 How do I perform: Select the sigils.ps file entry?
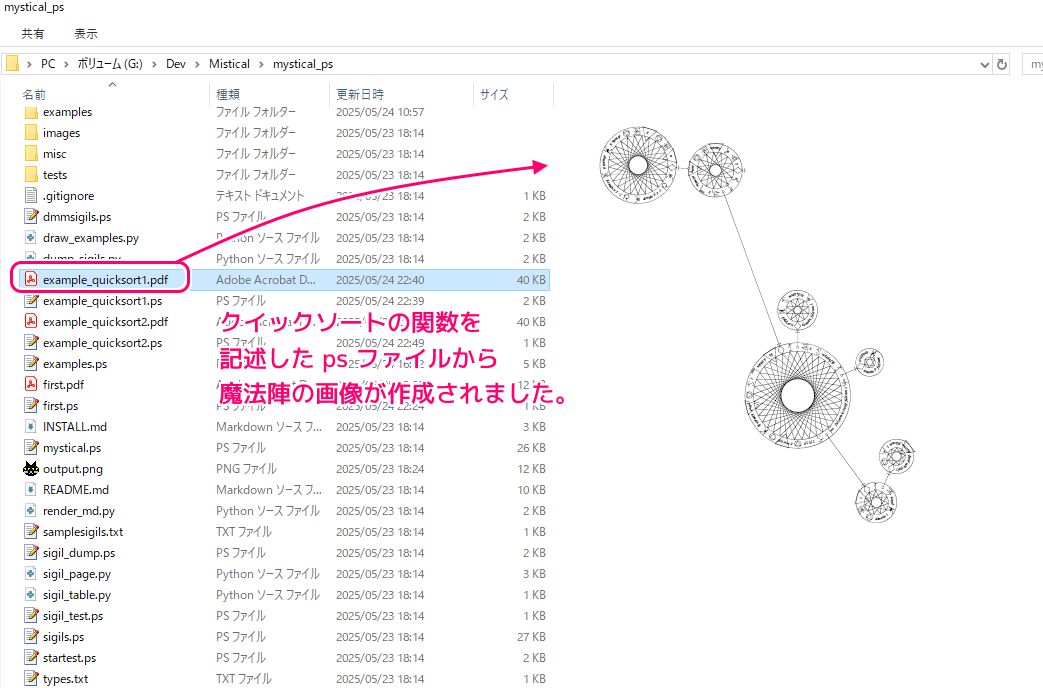coord(63,637)
